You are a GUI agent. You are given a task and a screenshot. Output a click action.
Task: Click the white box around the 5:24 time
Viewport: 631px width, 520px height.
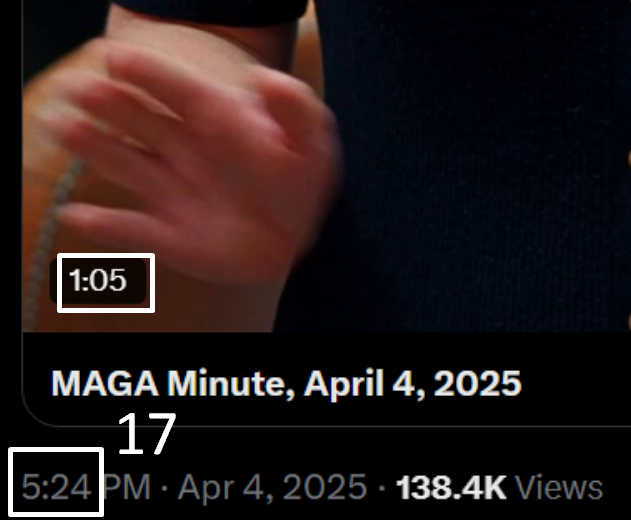[56, 482]
